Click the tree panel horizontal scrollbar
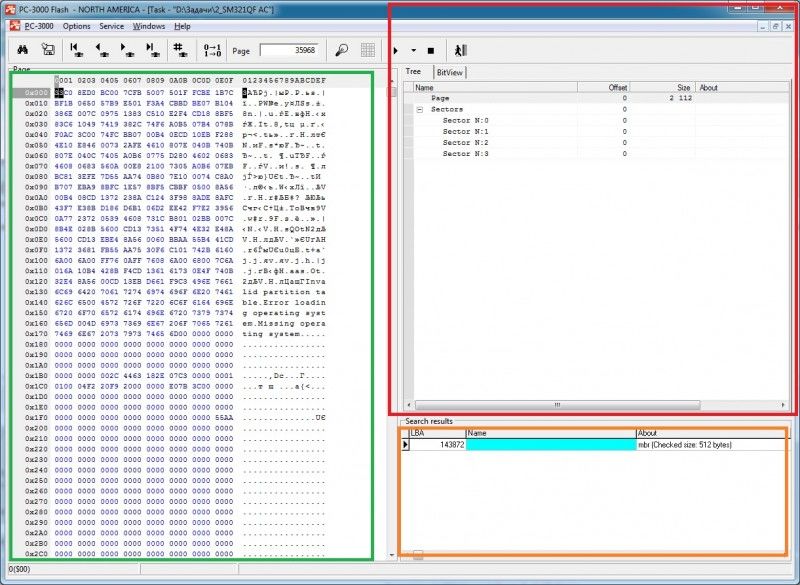The image size is (800, 585). [x=558, y=405]
